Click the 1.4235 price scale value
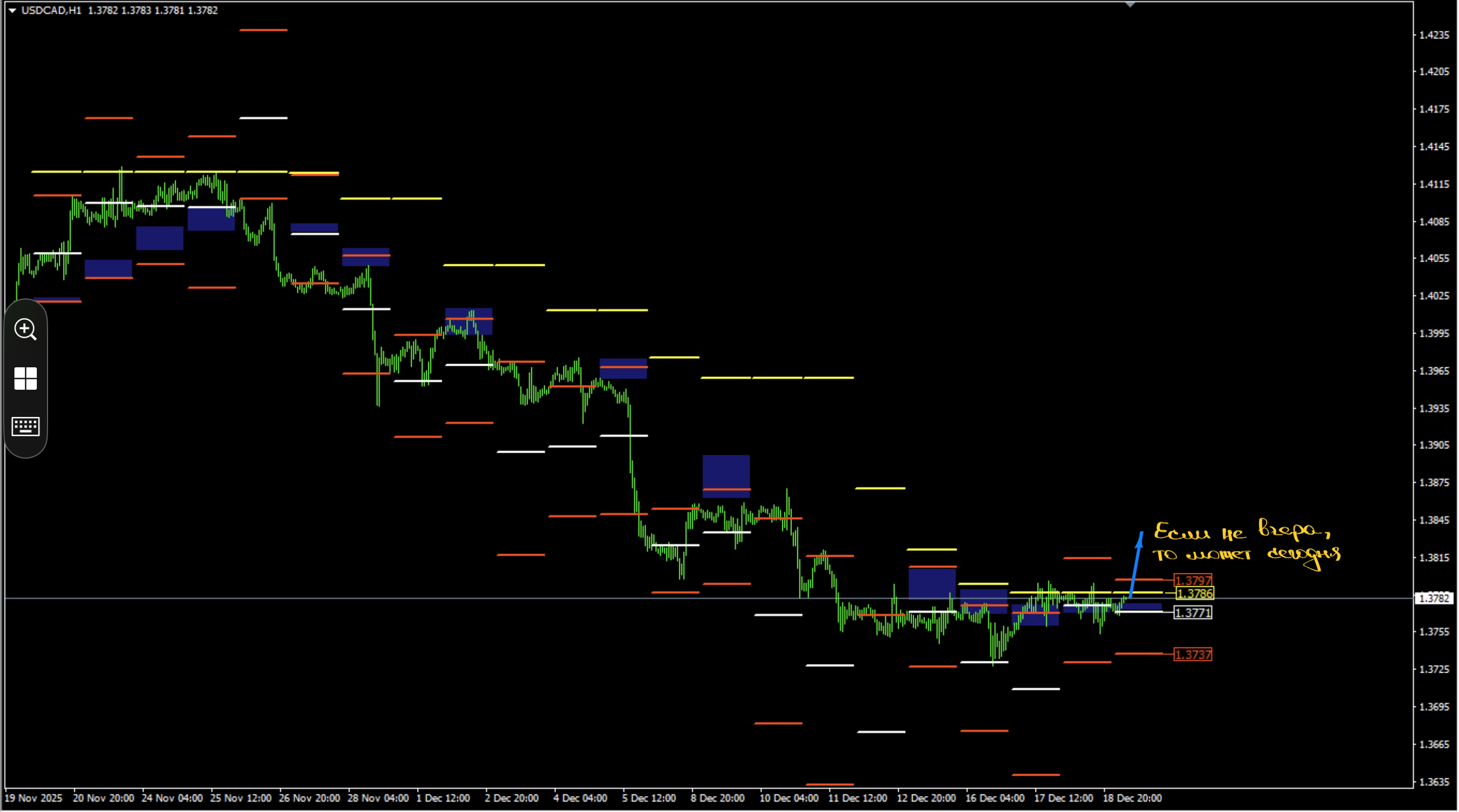Image resolution: width=1459 pixels, height=812 pixels. click(x=1434, y=35)
